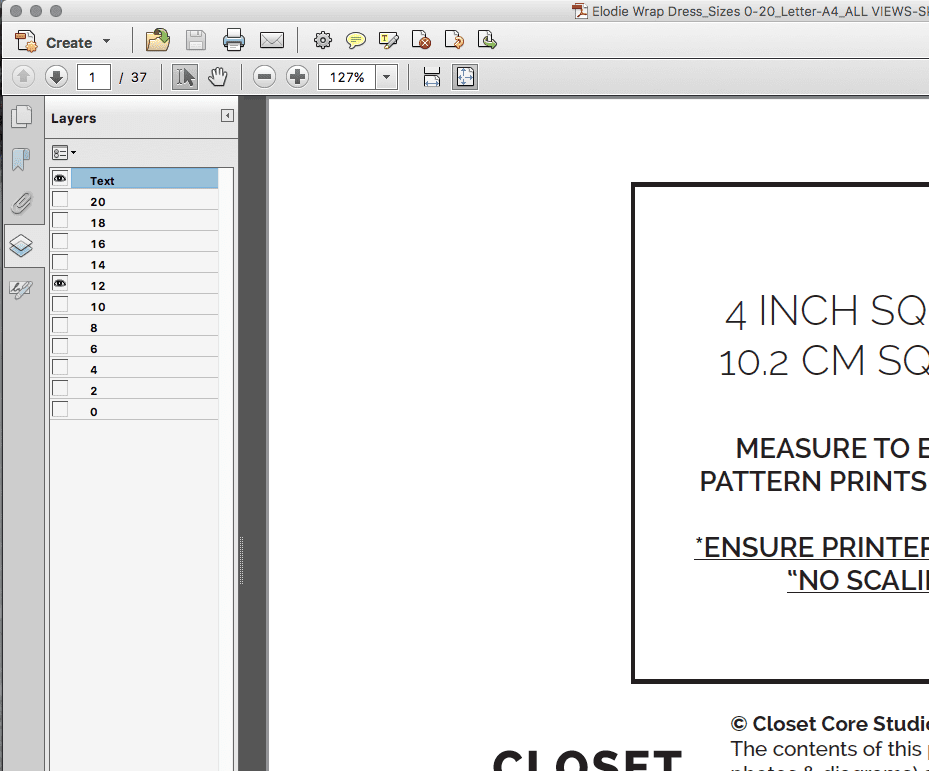Click the Fit Width scrolling icon

[432, 77]
